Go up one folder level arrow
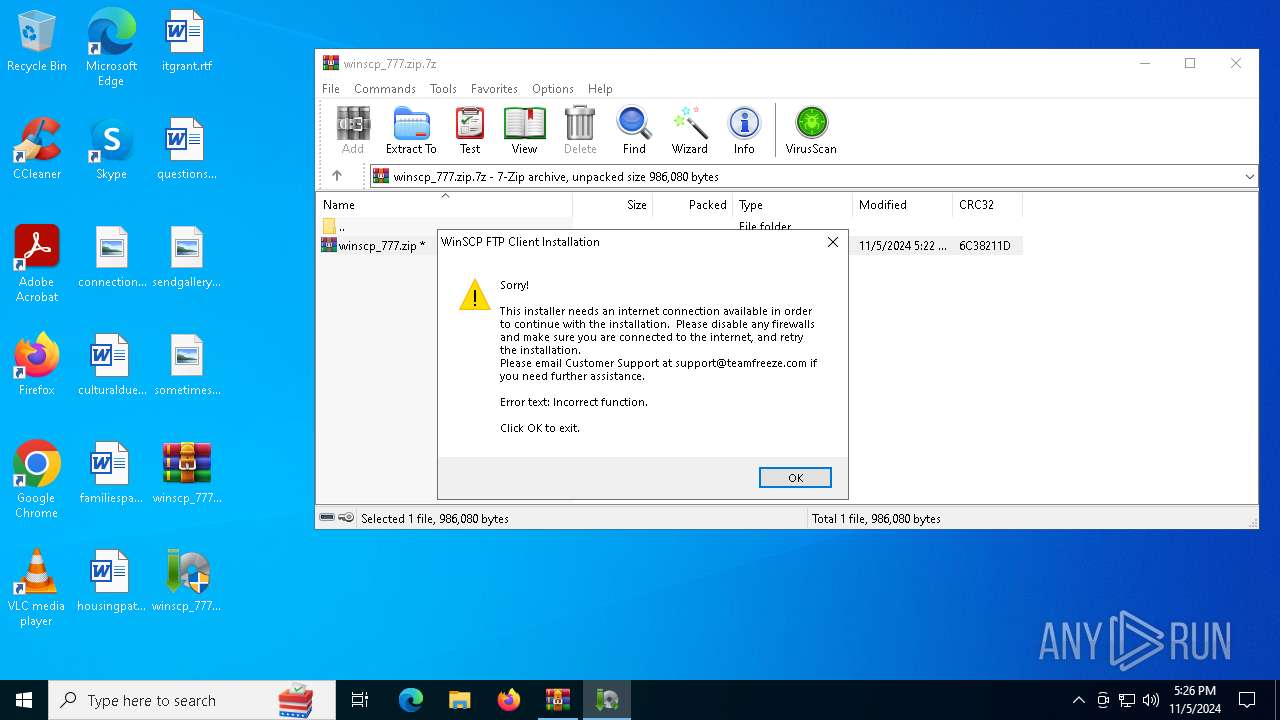 click(x=337, y=176)
